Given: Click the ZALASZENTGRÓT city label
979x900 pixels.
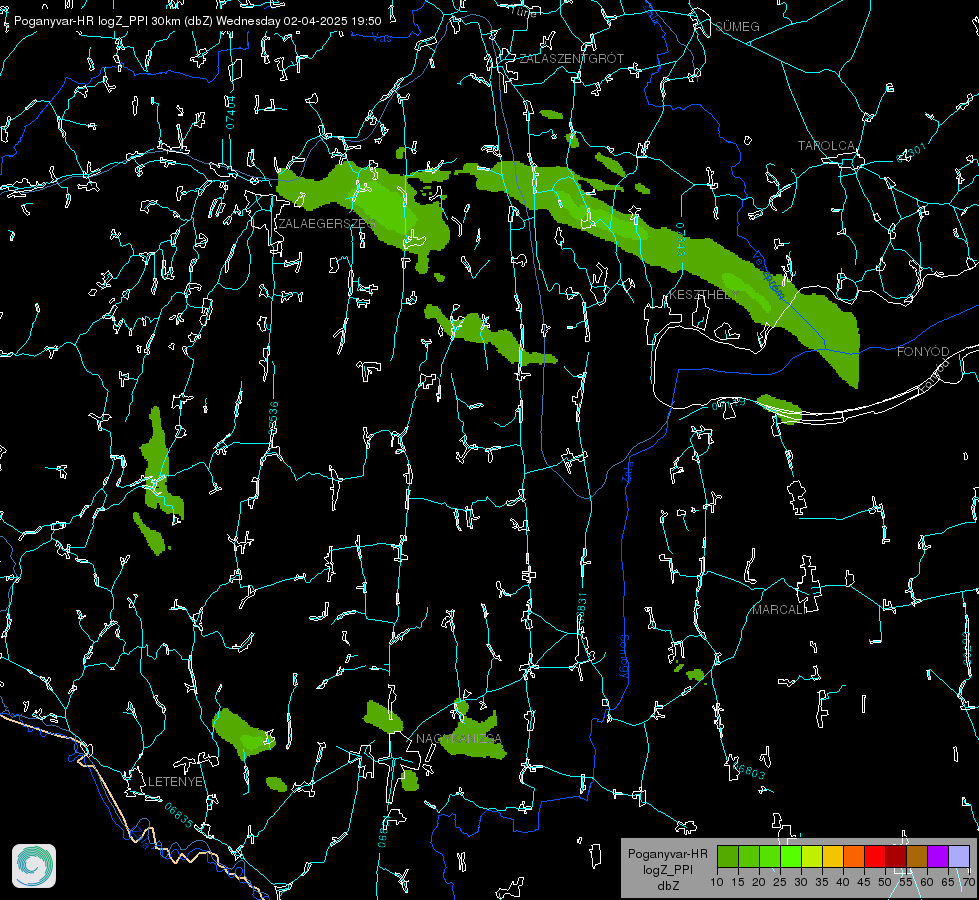Looking at the screenshot, I should point(572,59).
